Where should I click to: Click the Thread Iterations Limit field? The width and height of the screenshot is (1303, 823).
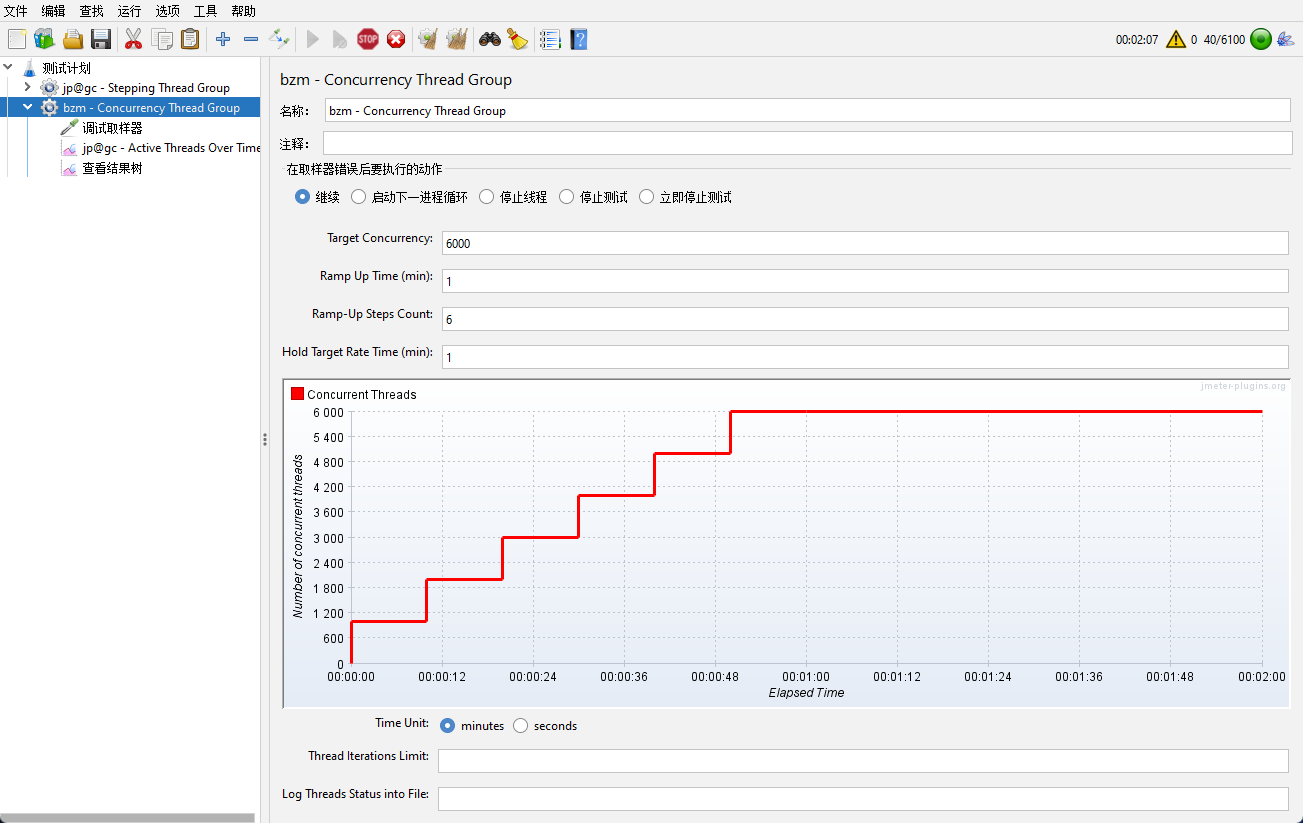pyautogui.click(x=863, y=761)
